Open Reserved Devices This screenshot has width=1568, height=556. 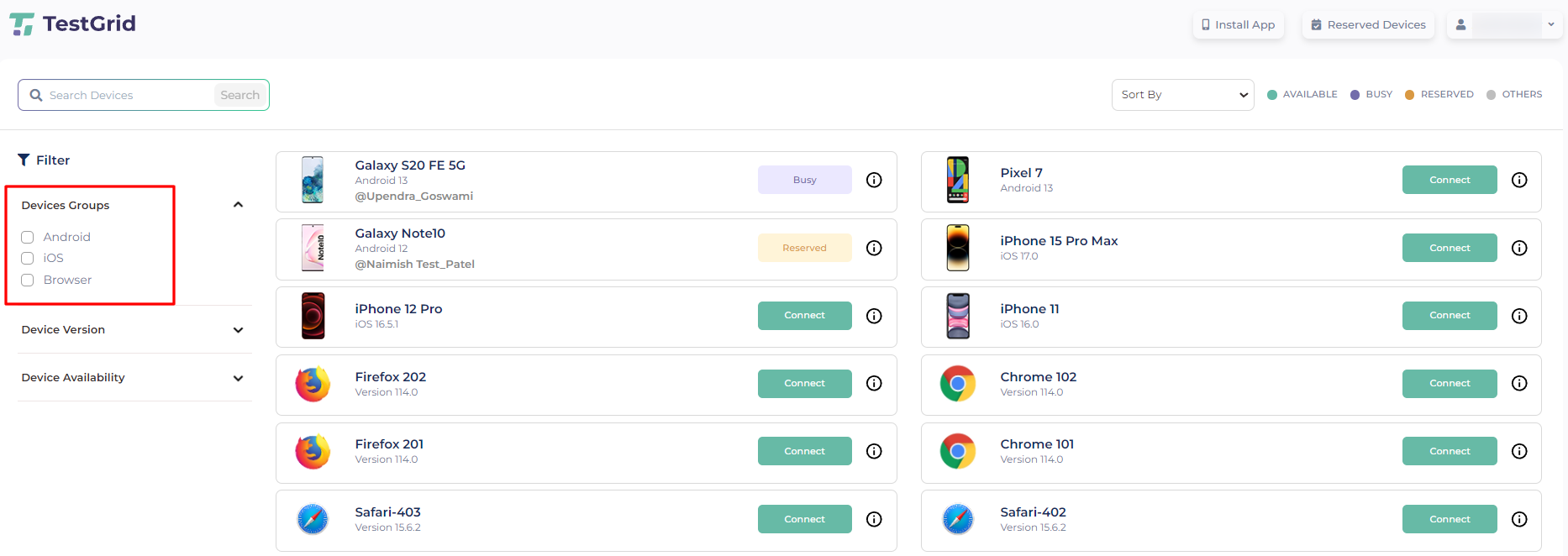point(1368,25)
